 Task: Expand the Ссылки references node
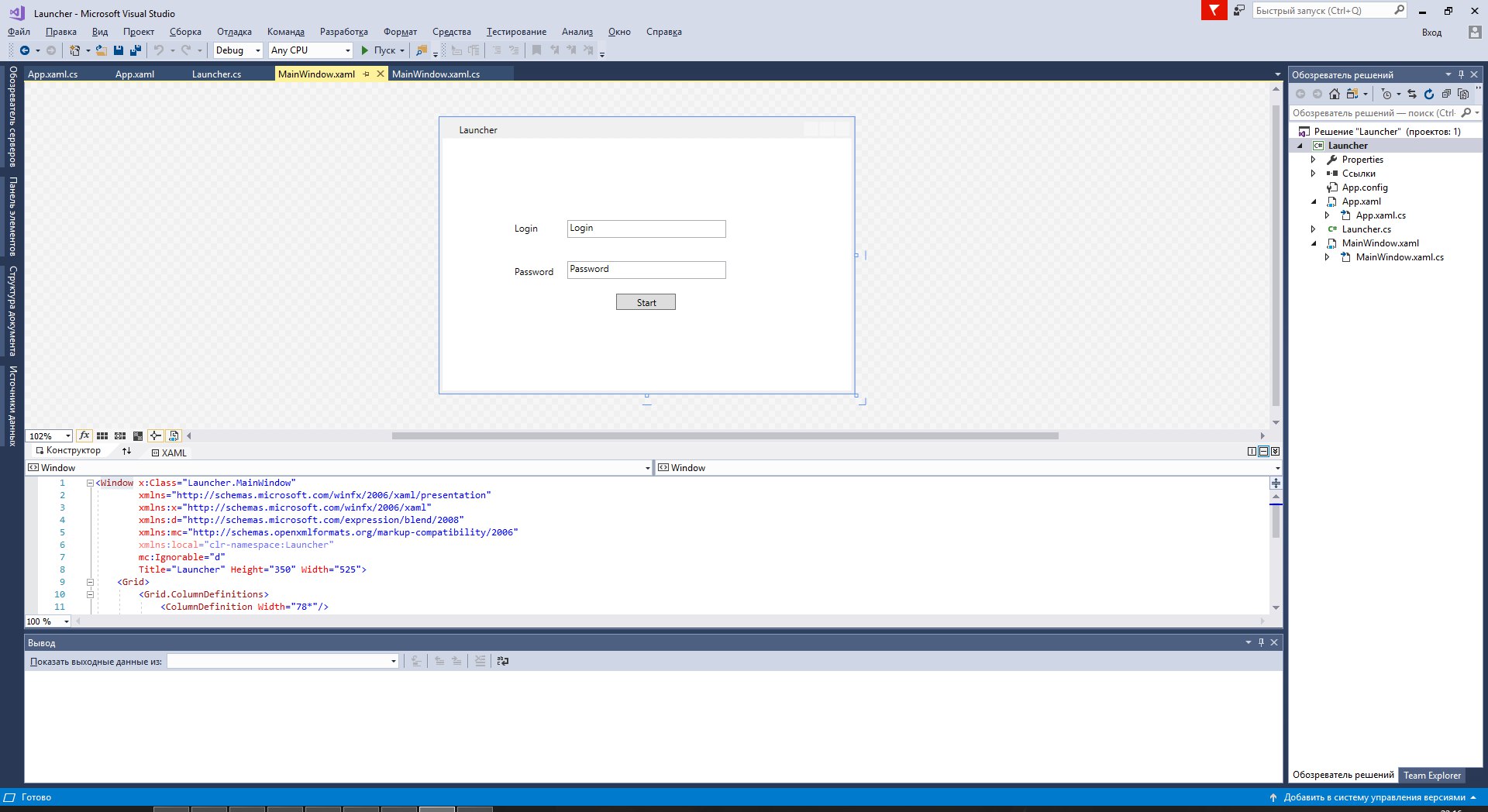[x=1313, y=174]
